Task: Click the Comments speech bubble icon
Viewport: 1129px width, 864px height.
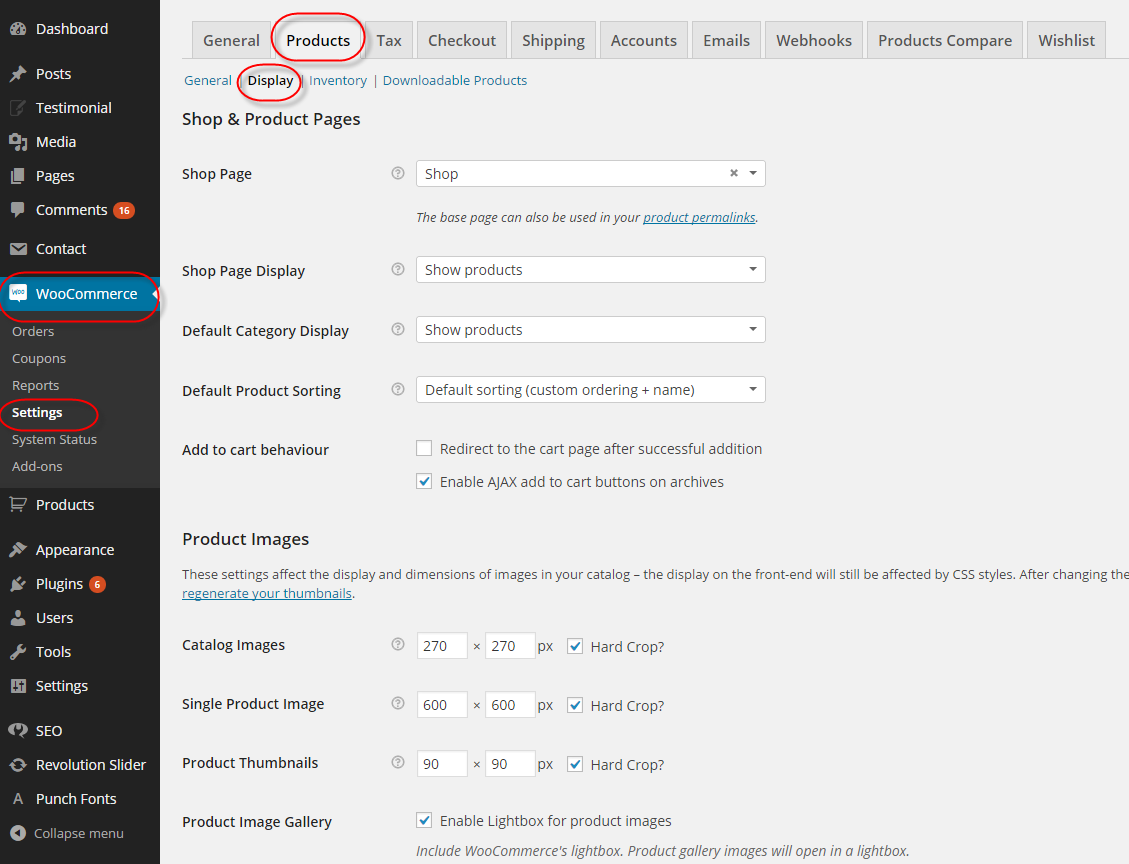Action: (18, 210)
